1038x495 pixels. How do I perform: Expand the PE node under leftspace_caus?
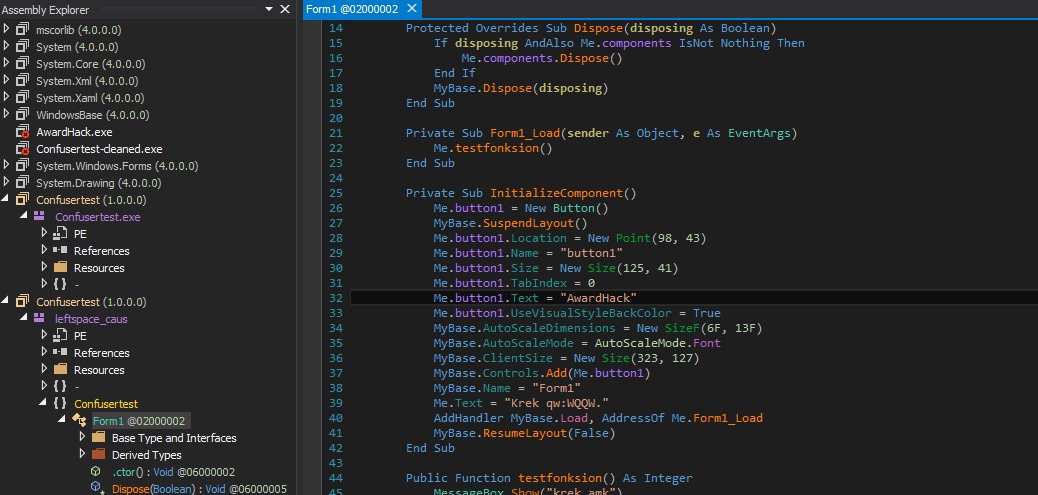(x=44, y=336)
